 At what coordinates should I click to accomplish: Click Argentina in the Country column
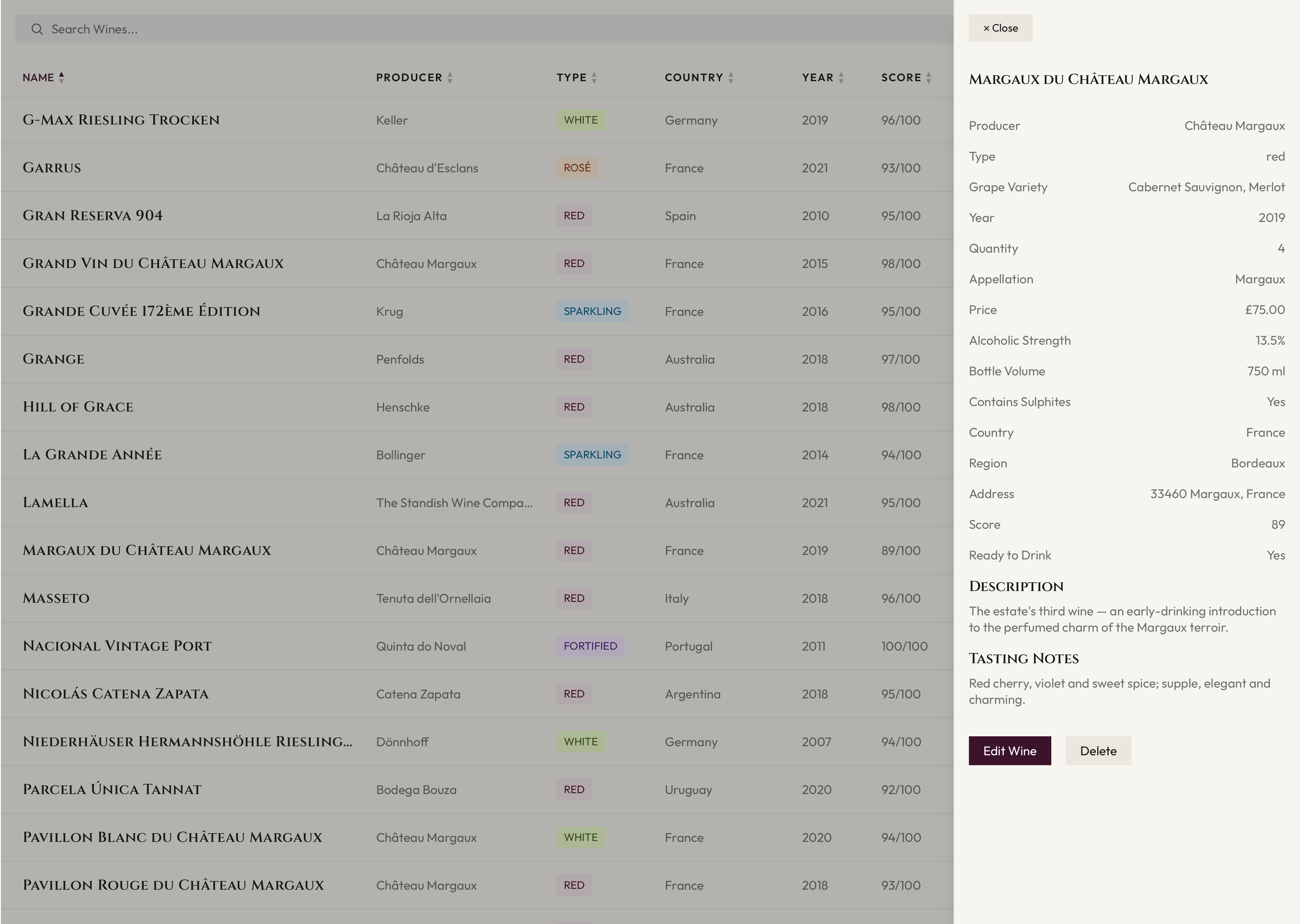[x=693, y=694]
